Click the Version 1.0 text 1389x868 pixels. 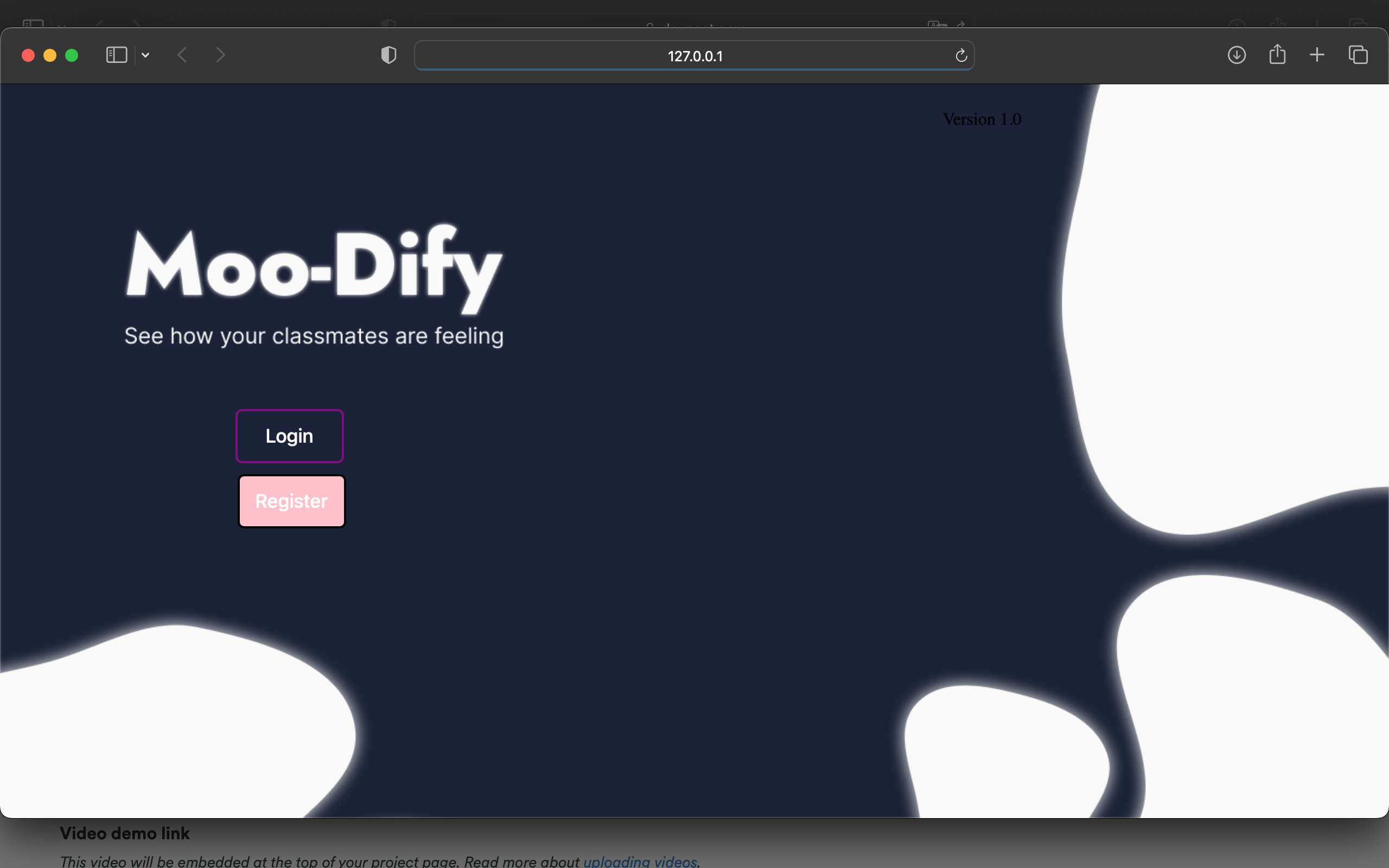pyautogui.click(x=982, y=119)
